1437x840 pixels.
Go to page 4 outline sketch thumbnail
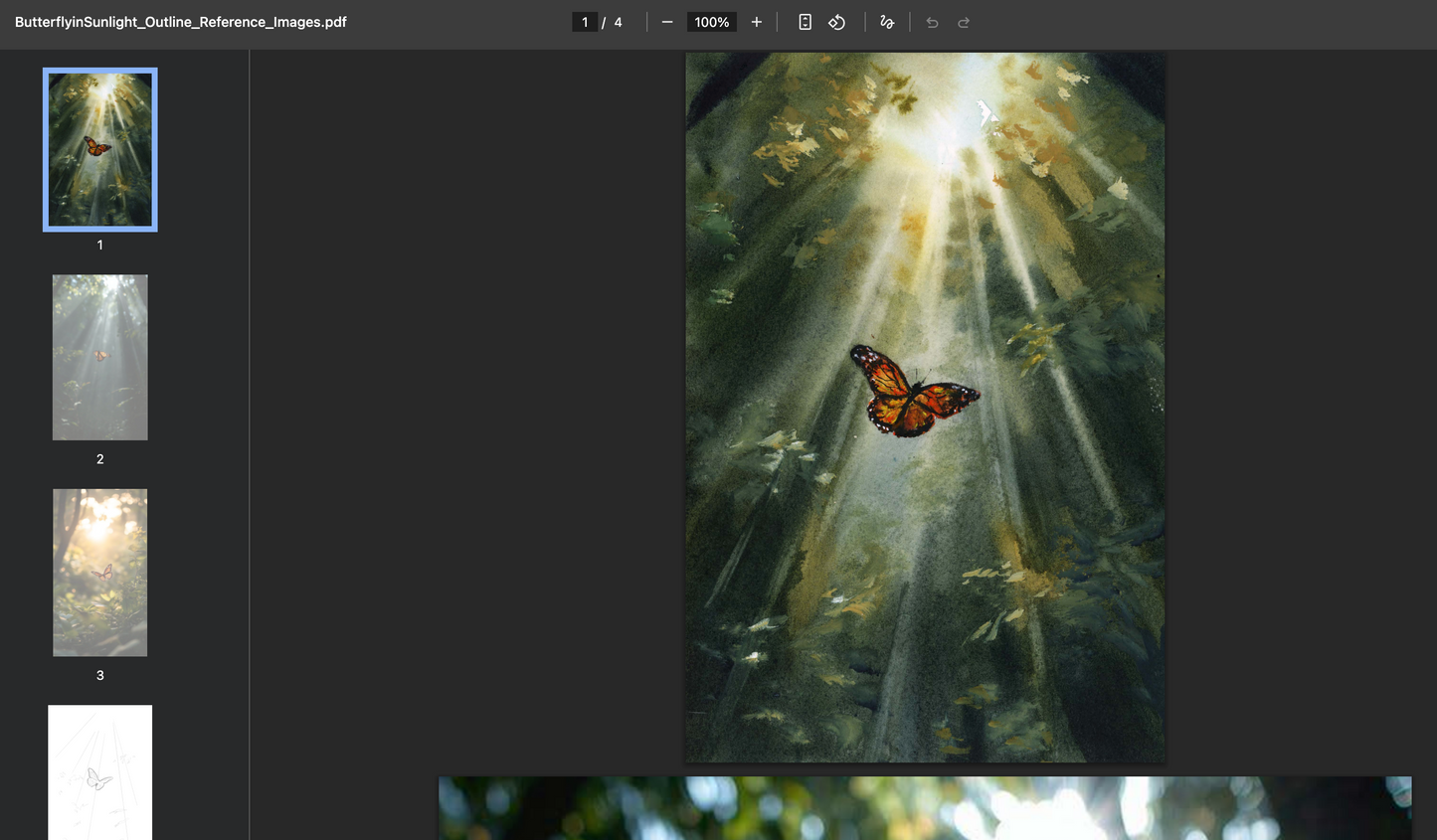click(x=100, y=772)
